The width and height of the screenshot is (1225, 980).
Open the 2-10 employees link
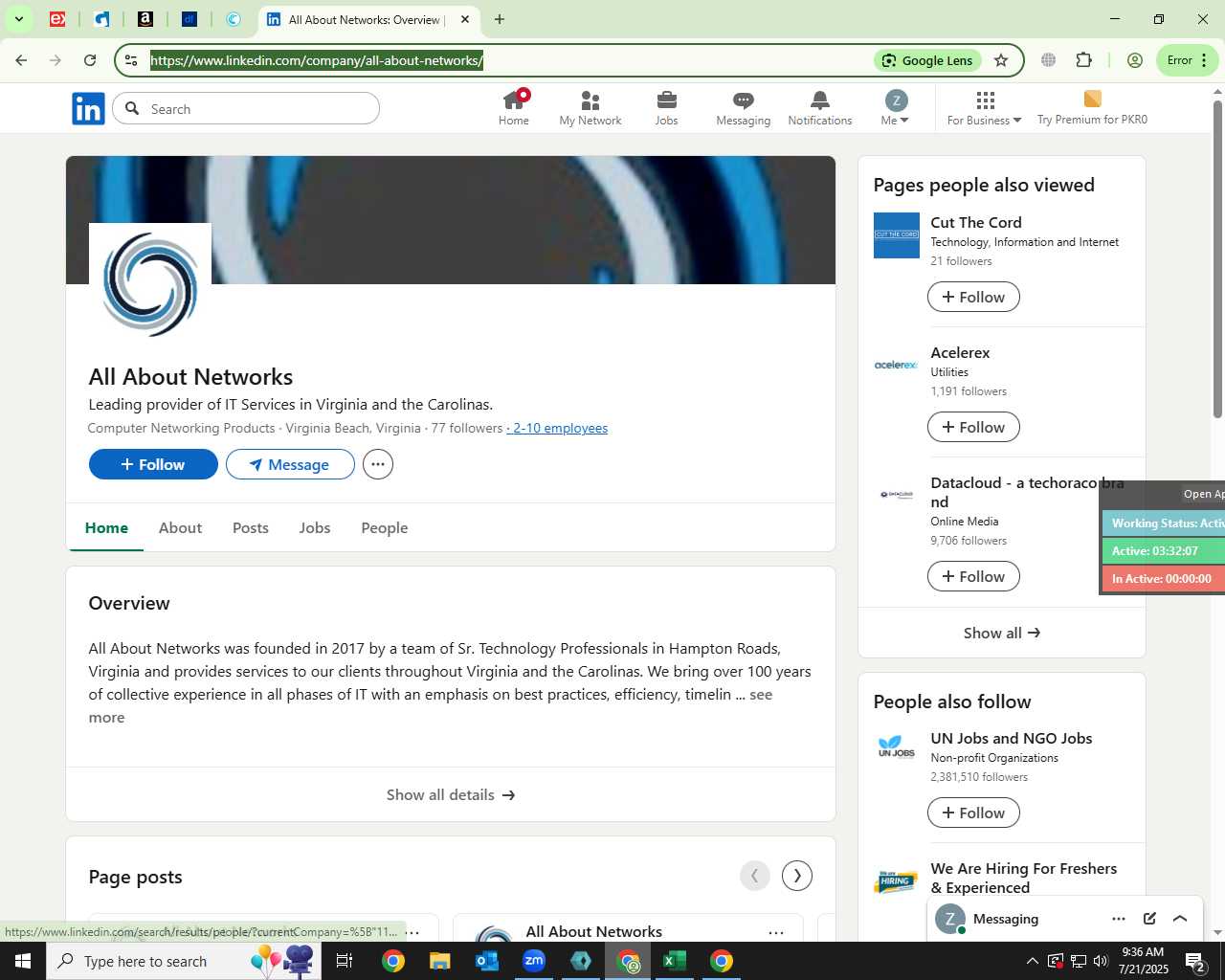559,428
